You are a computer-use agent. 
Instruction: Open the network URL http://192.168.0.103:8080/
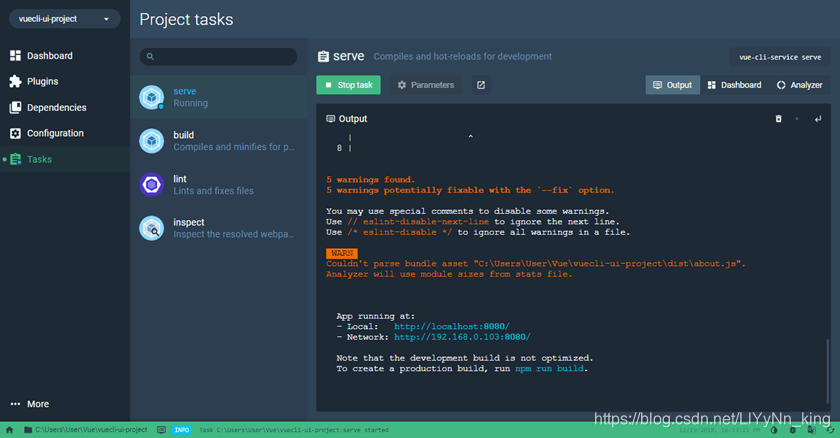click(x=462, y=337)
